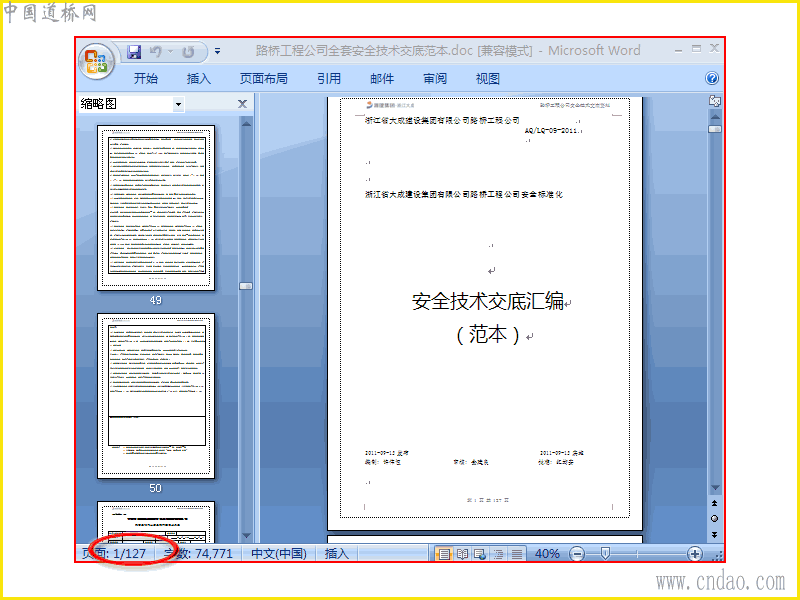Close the 缩略图 thumbnail pane

pos(242,104)
